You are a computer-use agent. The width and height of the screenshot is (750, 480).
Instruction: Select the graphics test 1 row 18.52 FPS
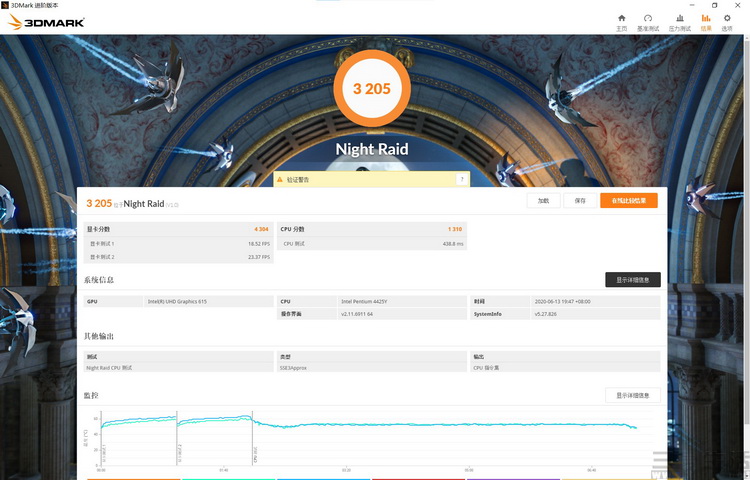point(178,244)
